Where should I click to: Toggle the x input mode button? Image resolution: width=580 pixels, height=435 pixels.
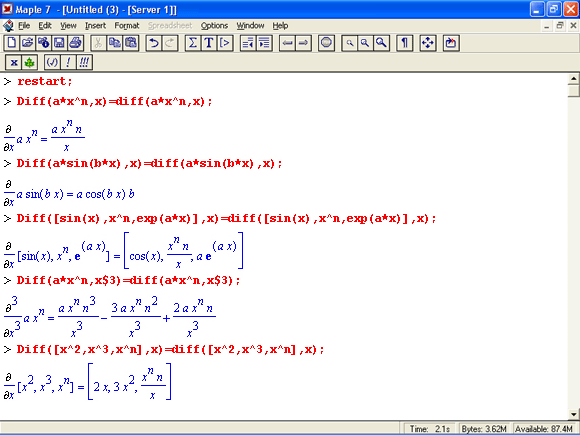(x=14, y=62)
